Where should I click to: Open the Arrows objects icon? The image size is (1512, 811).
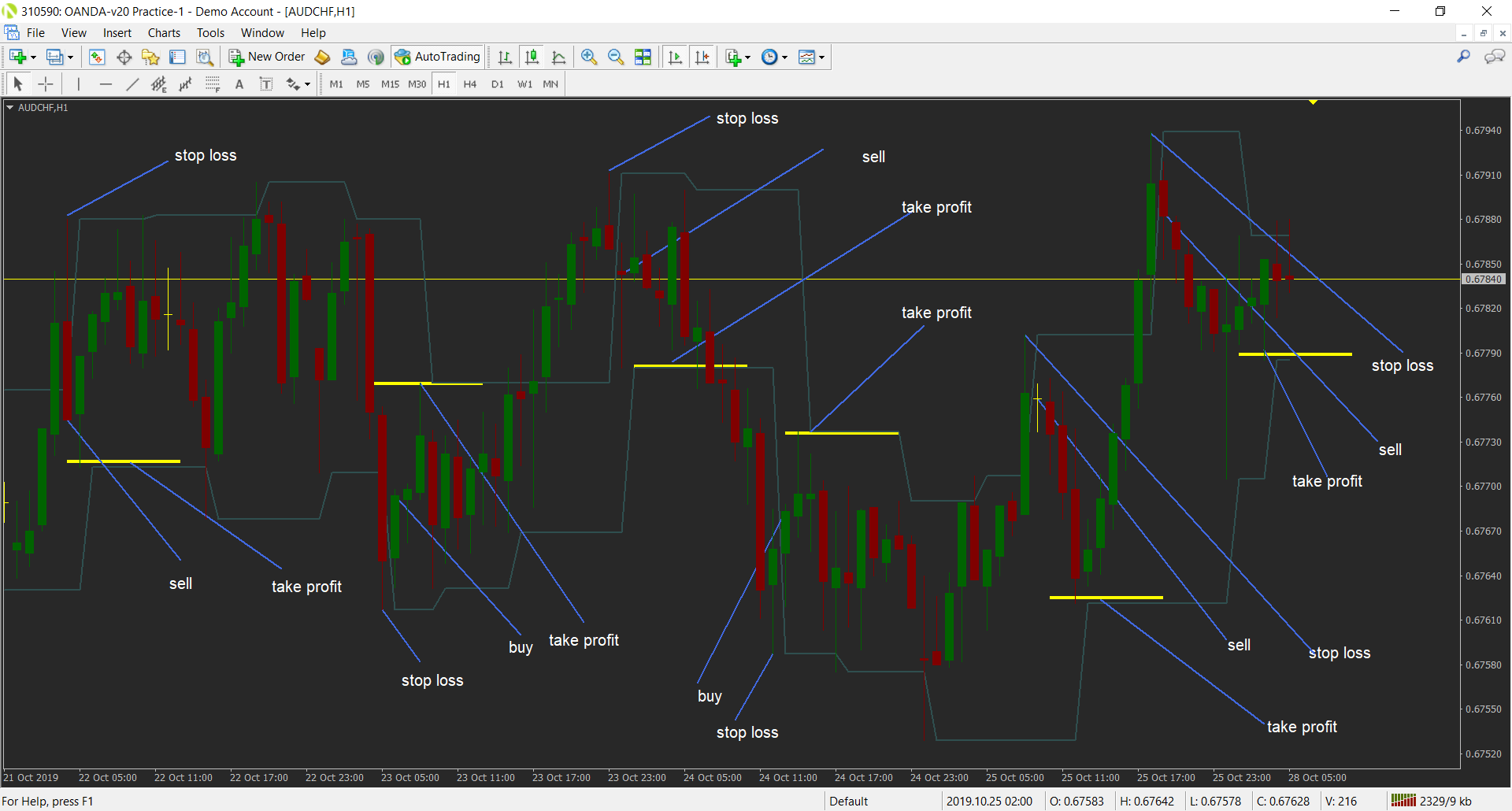coord(293,84)
